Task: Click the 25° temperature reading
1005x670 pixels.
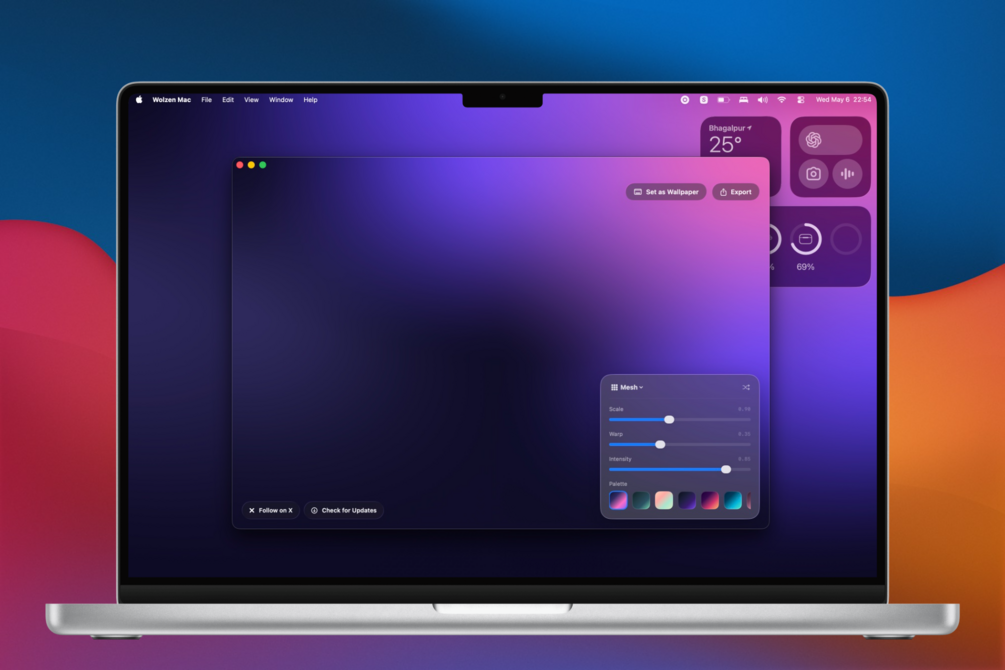Action: [725, 145]
